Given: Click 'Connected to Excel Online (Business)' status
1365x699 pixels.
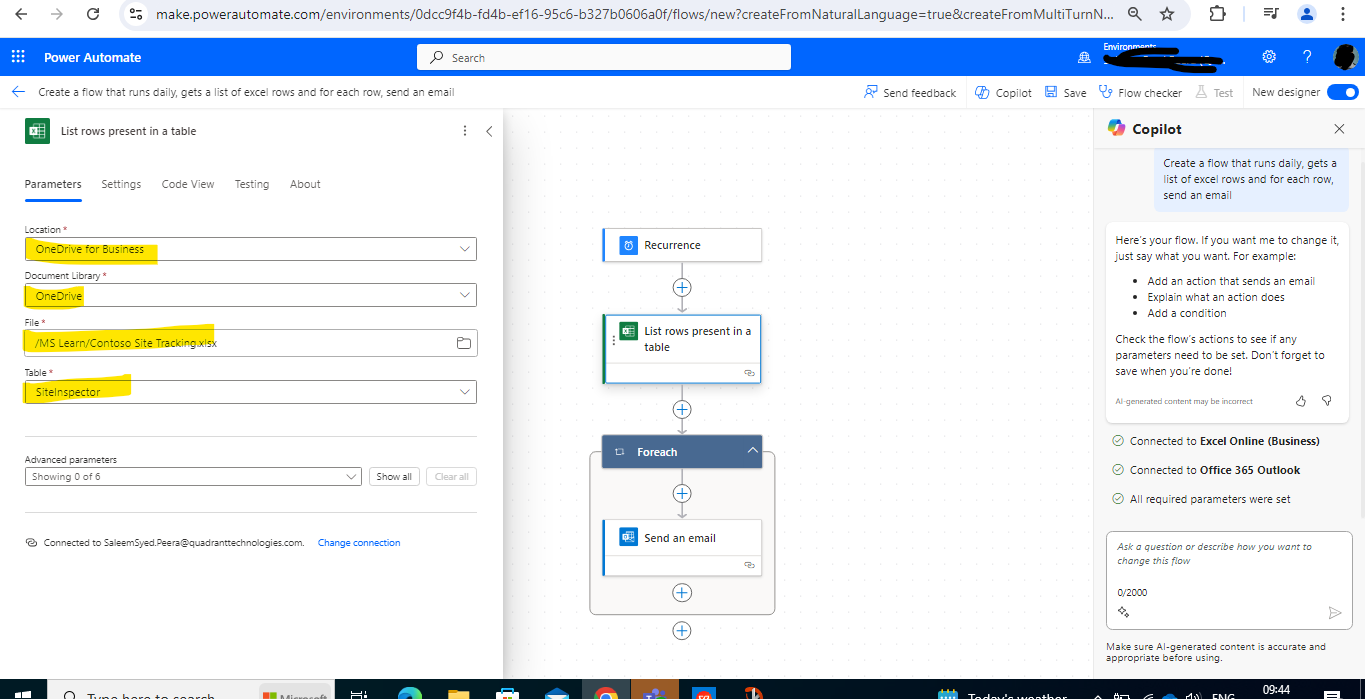Looking at the screenshot, I should (x=1225, y=441).
